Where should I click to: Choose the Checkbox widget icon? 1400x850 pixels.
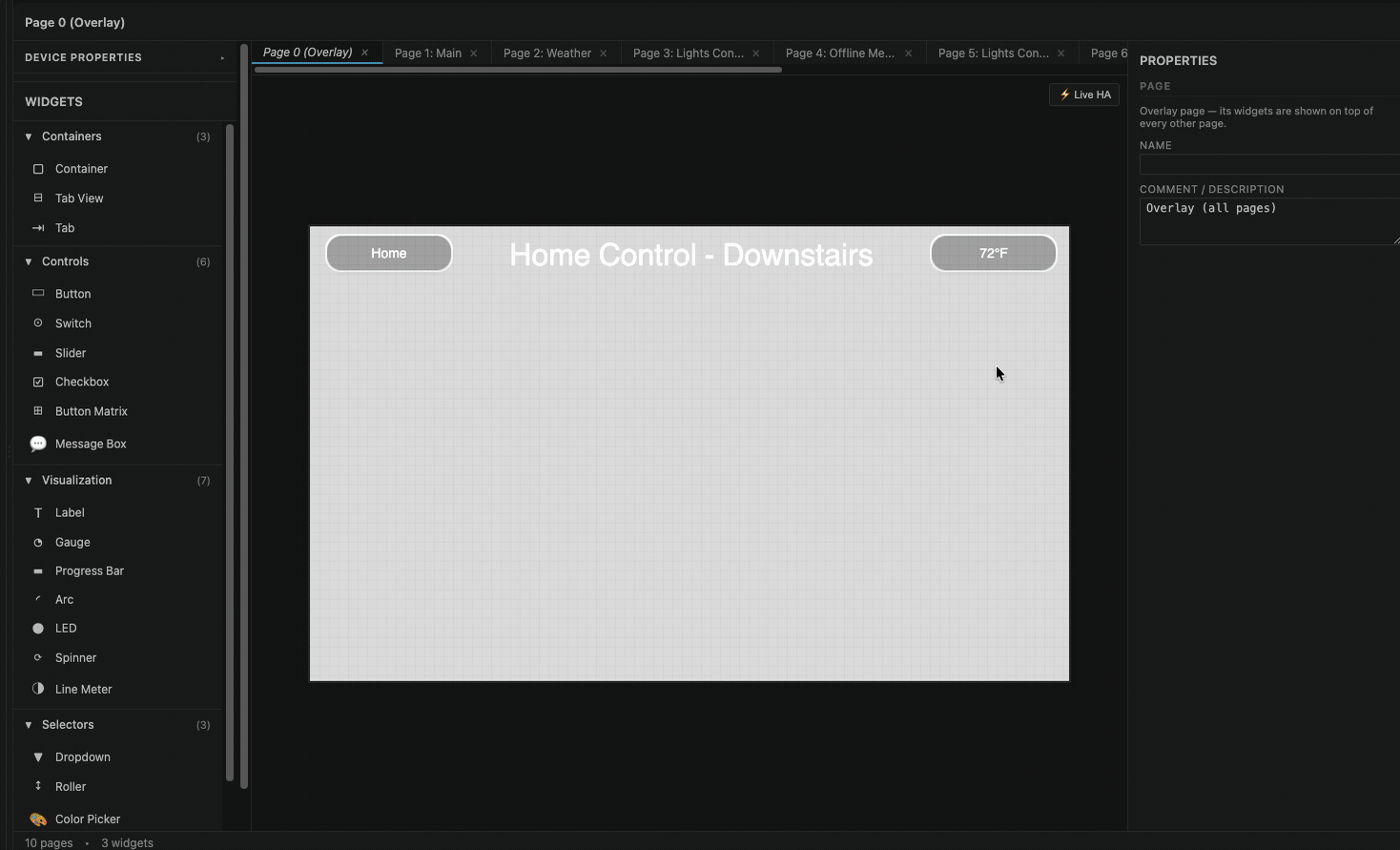pos(38,382)
